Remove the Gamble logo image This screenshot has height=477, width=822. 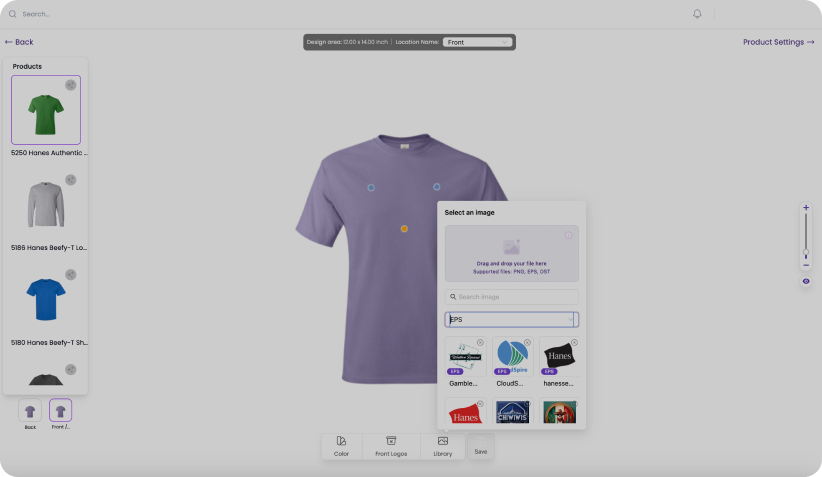click(x=480, y=343)
